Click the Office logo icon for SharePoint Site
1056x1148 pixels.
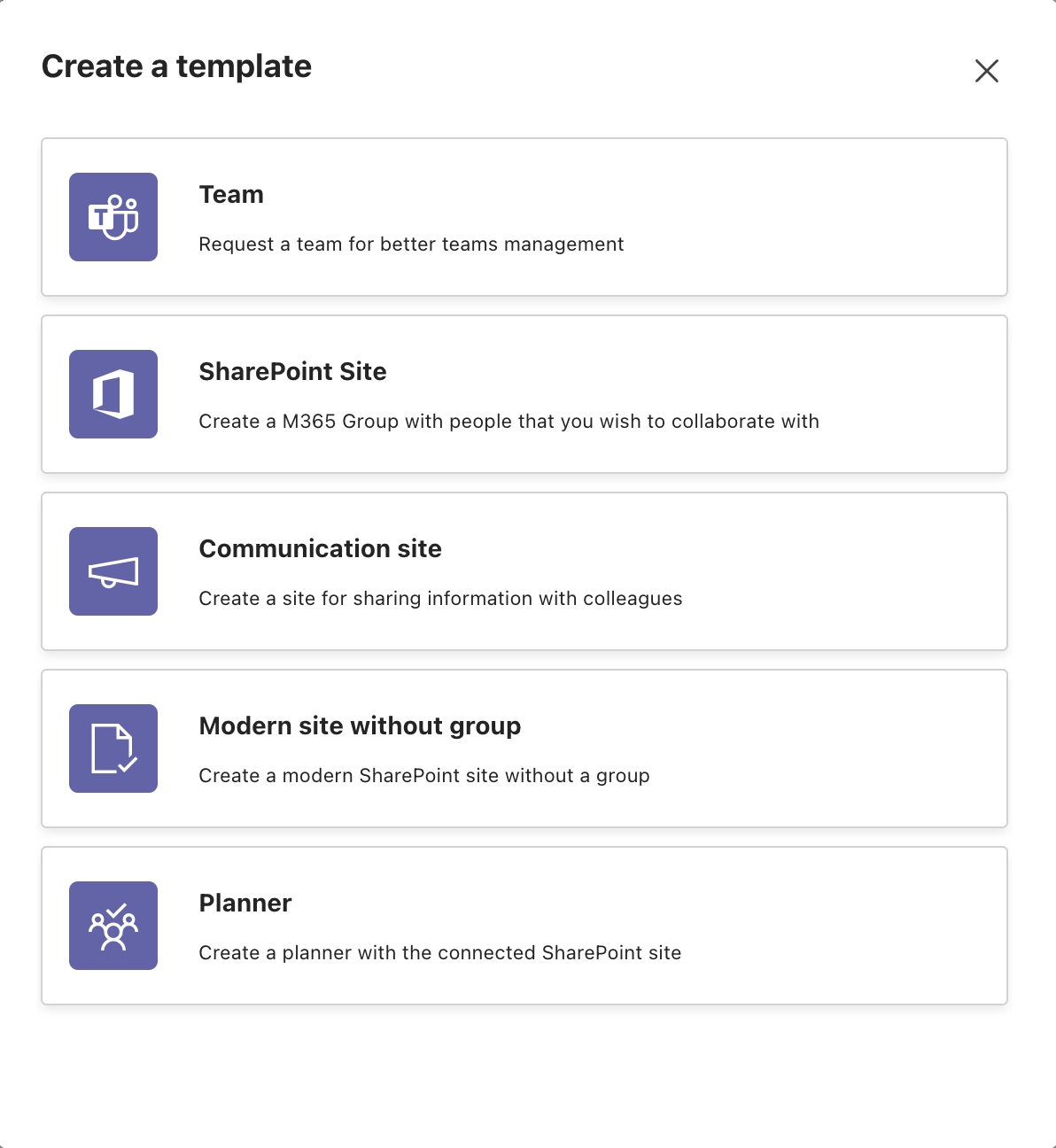[113, 394]
